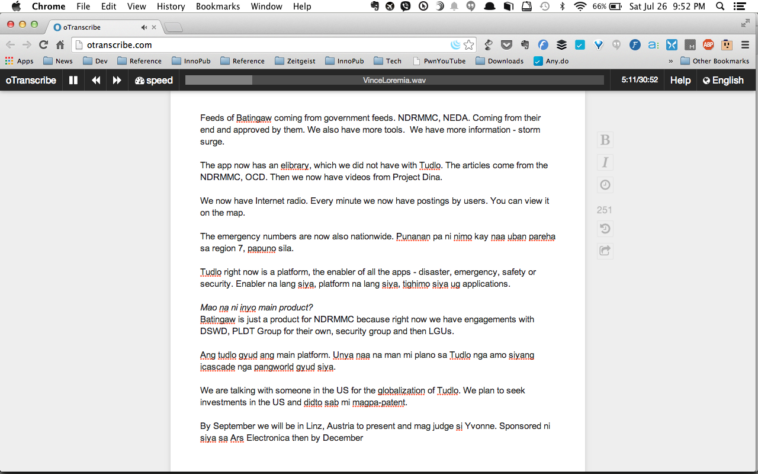758x474 pixels.
Task: Place cursor at end of 'then by December'
Action: (364, 438)
